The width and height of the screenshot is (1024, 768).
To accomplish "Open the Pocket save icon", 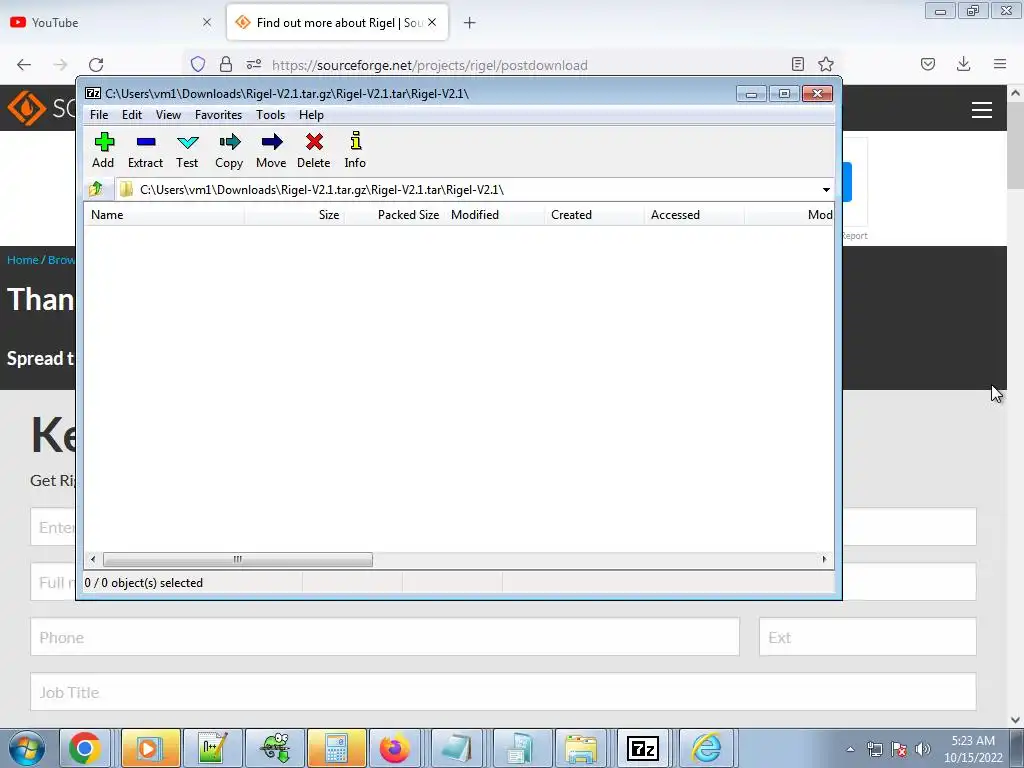I will (x=928, y=64).
